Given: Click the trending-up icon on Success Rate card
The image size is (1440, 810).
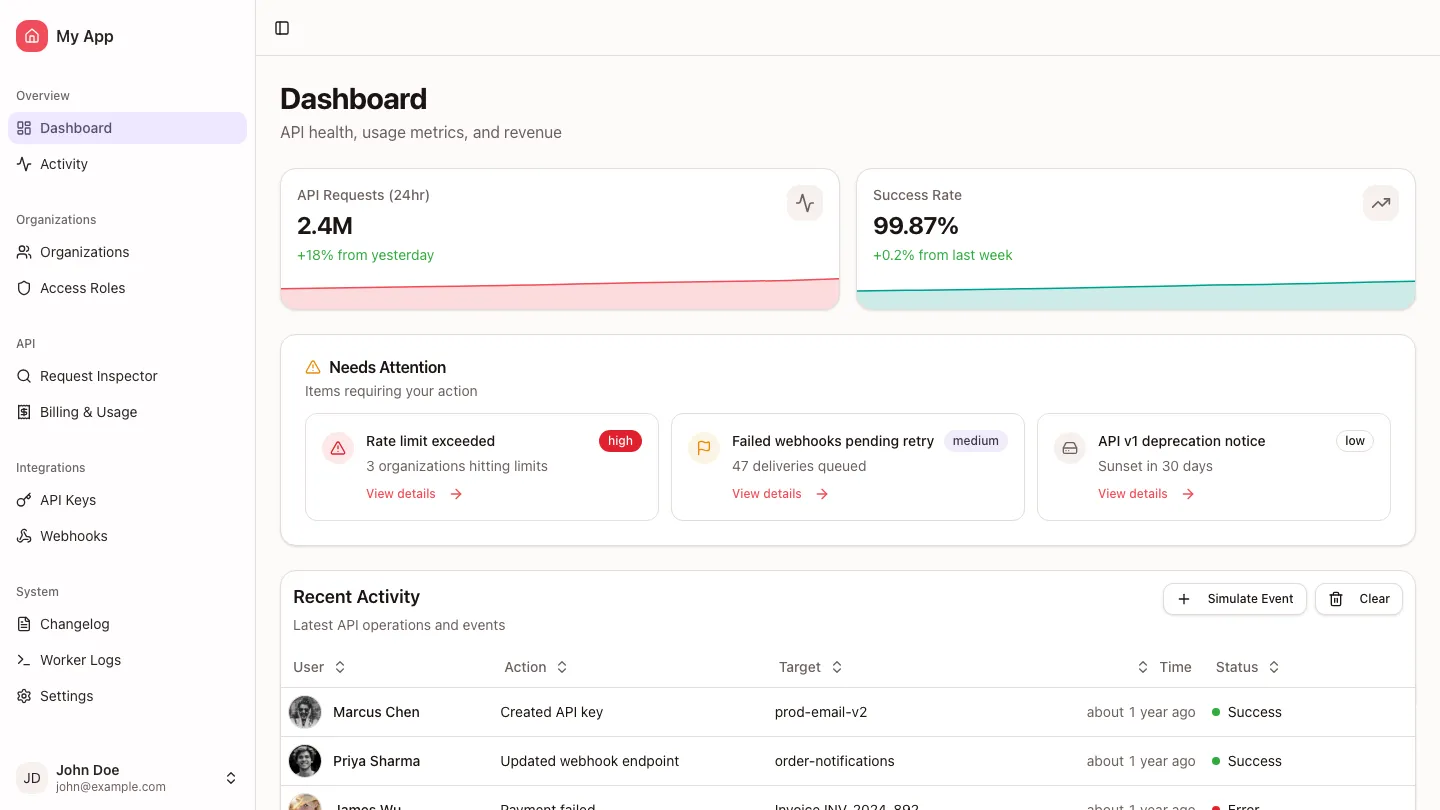Looking at the screenshot, I should tap(1381, 203).
